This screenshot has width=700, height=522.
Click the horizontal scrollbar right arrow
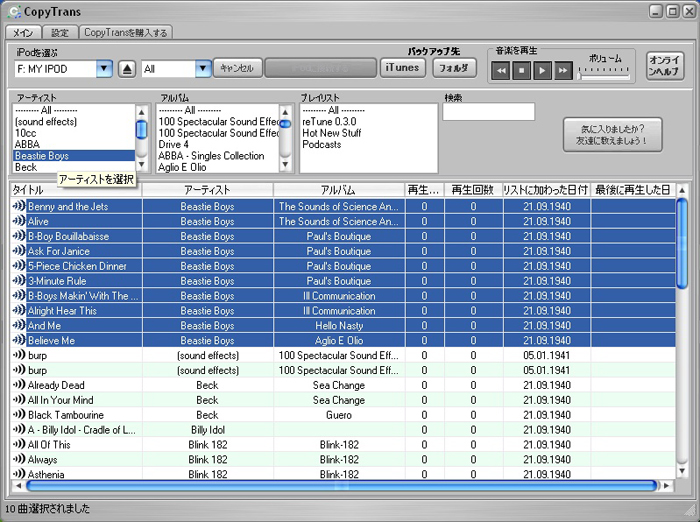[x=667, y=485]
